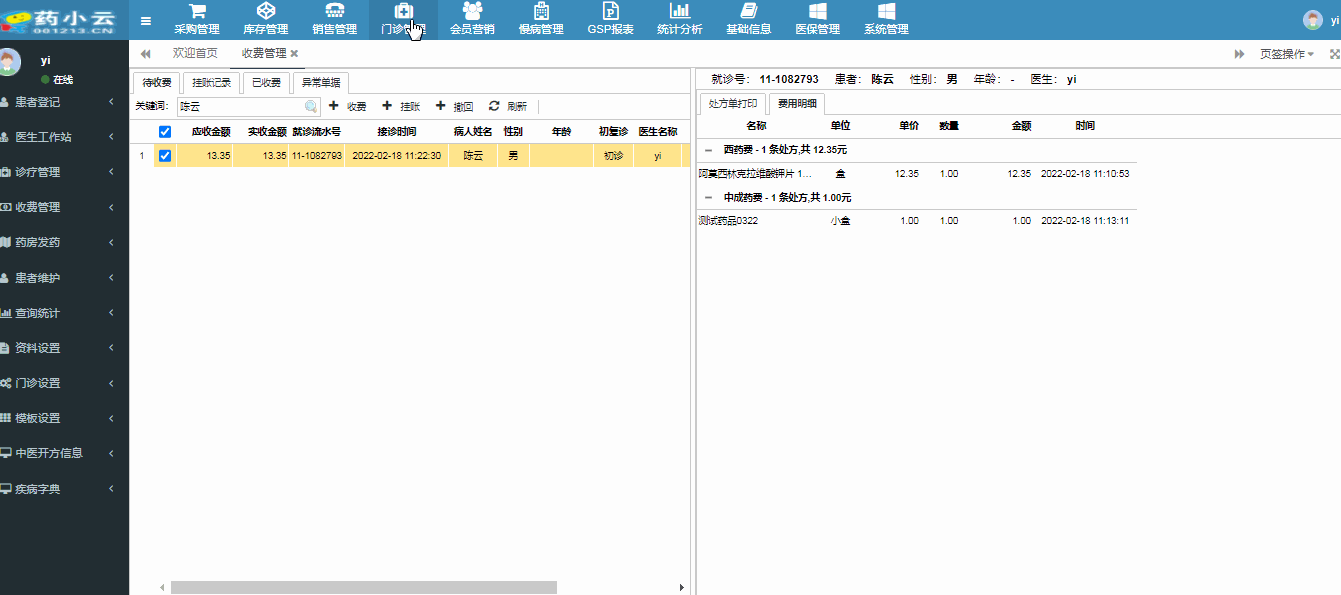Click horizontal scrollbar right arrow
Image resolution: width=1341 pixels, height=595 pixels.
tap(682, 588)
